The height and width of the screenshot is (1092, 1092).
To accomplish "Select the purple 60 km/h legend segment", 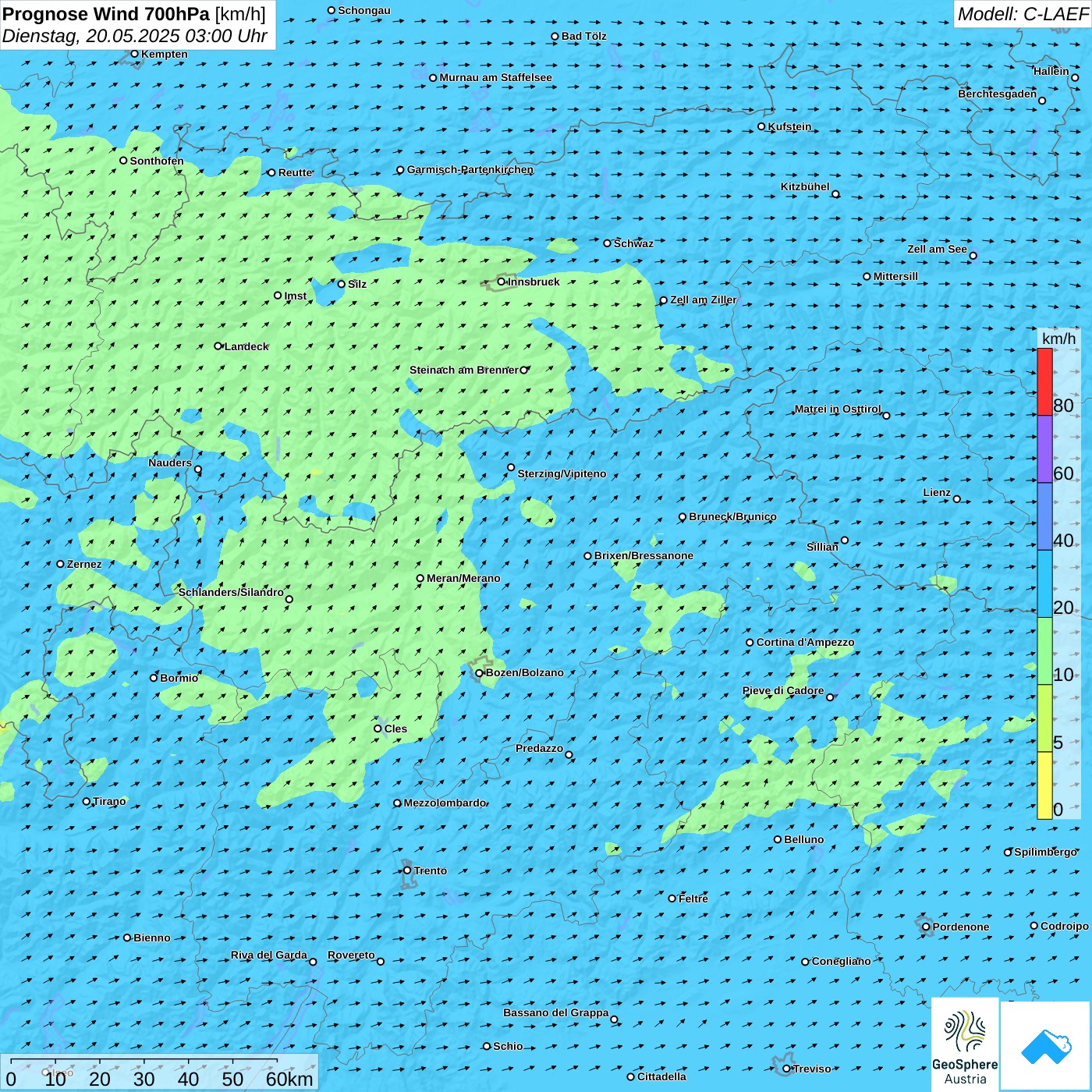I will pyautogui.click(x=1044, y=448).
